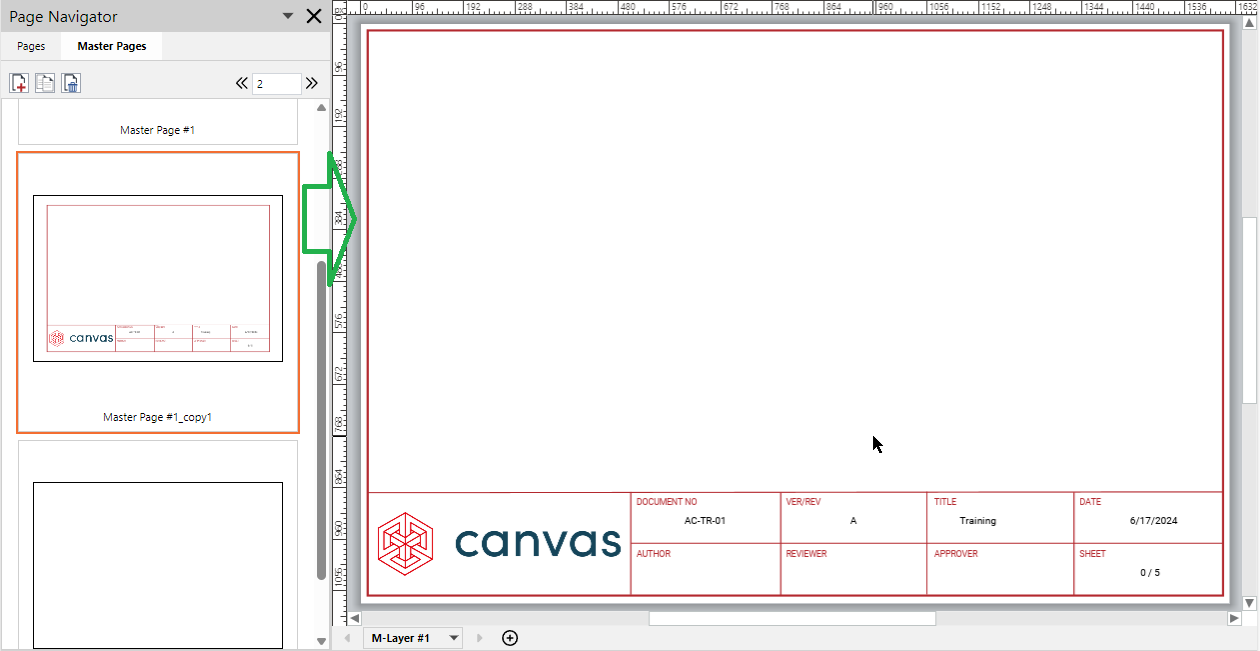Click the page number input field
This screenshot has height=651, width=1260.
click(x=277, y=84)
